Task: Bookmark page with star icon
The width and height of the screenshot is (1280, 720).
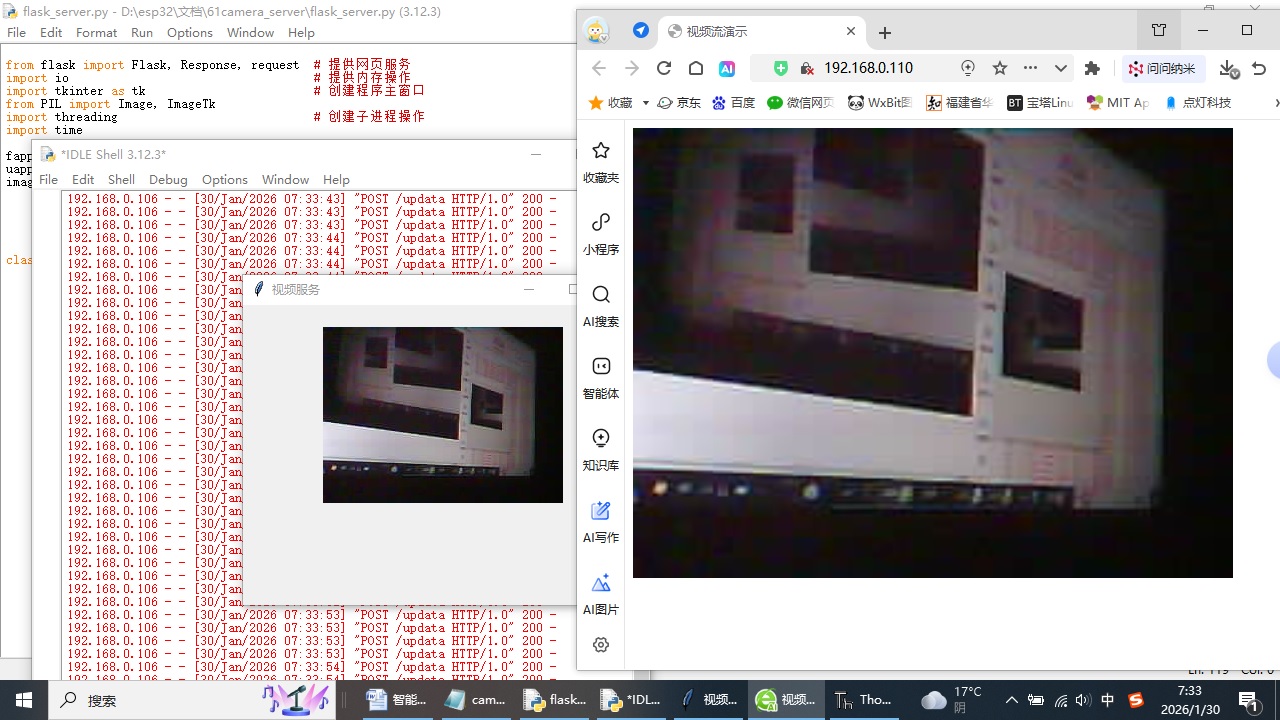Action: pos(1000,68)
